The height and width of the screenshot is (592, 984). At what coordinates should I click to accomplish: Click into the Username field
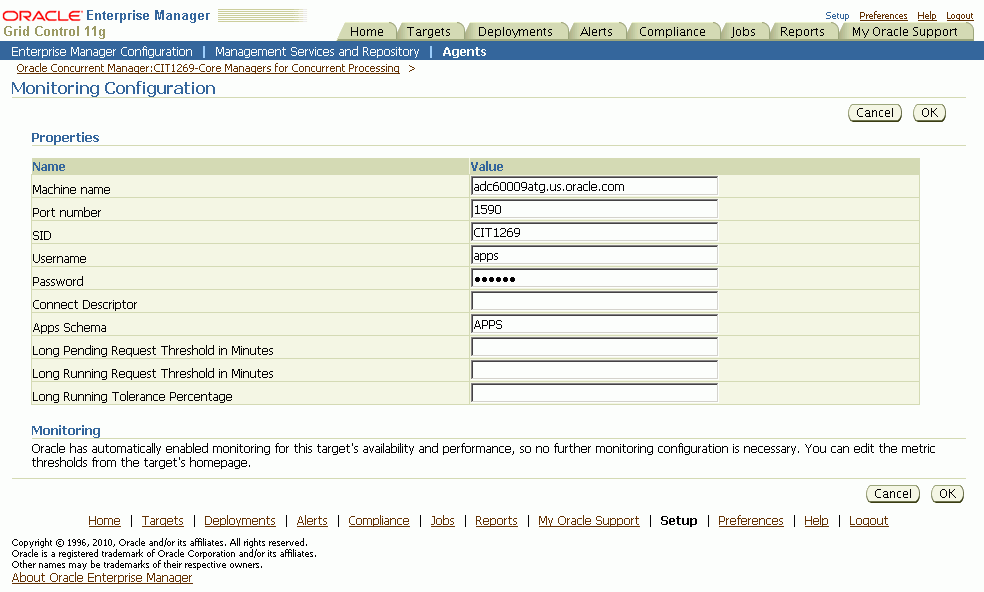coord(594,256)
